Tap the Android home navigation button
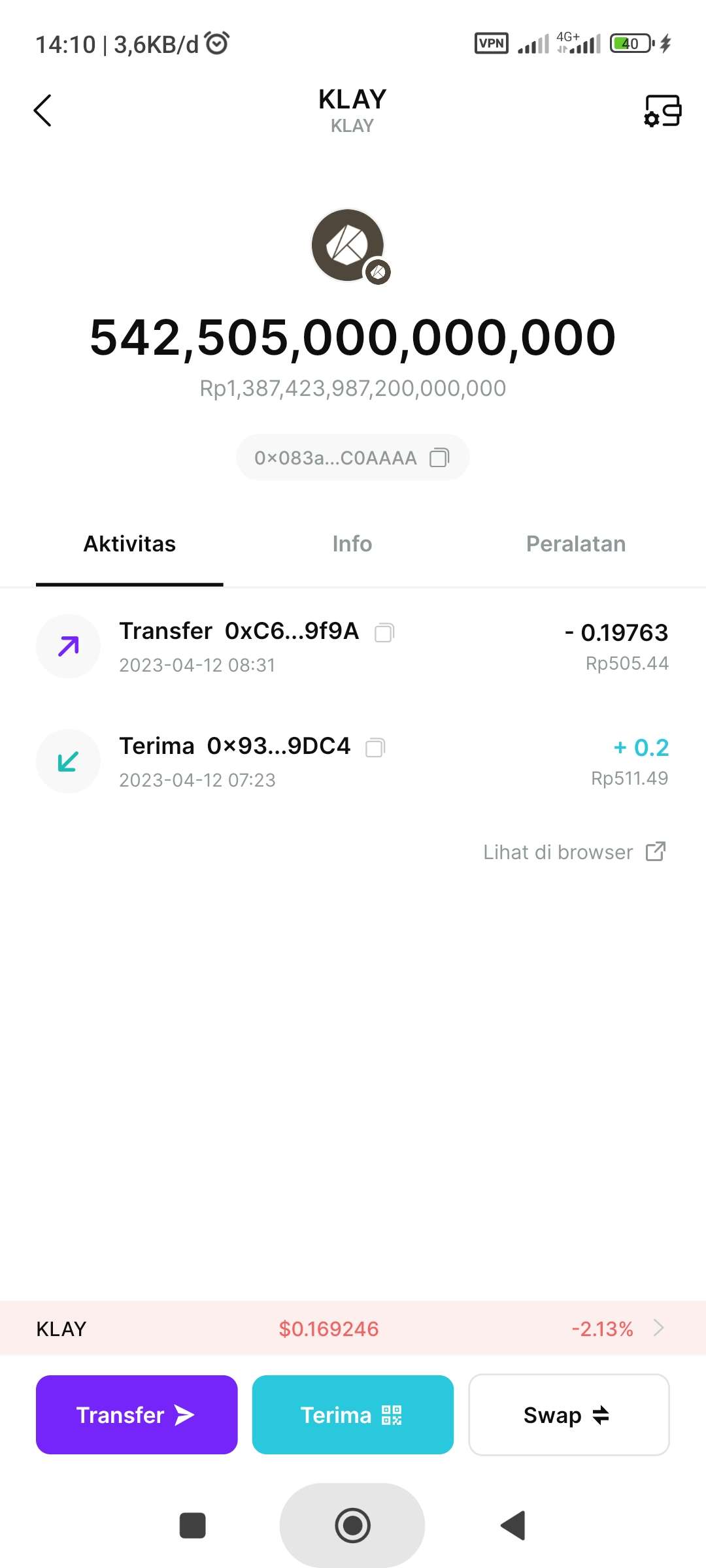The width and height of the screenshot is (706, 1568). 352,1526
